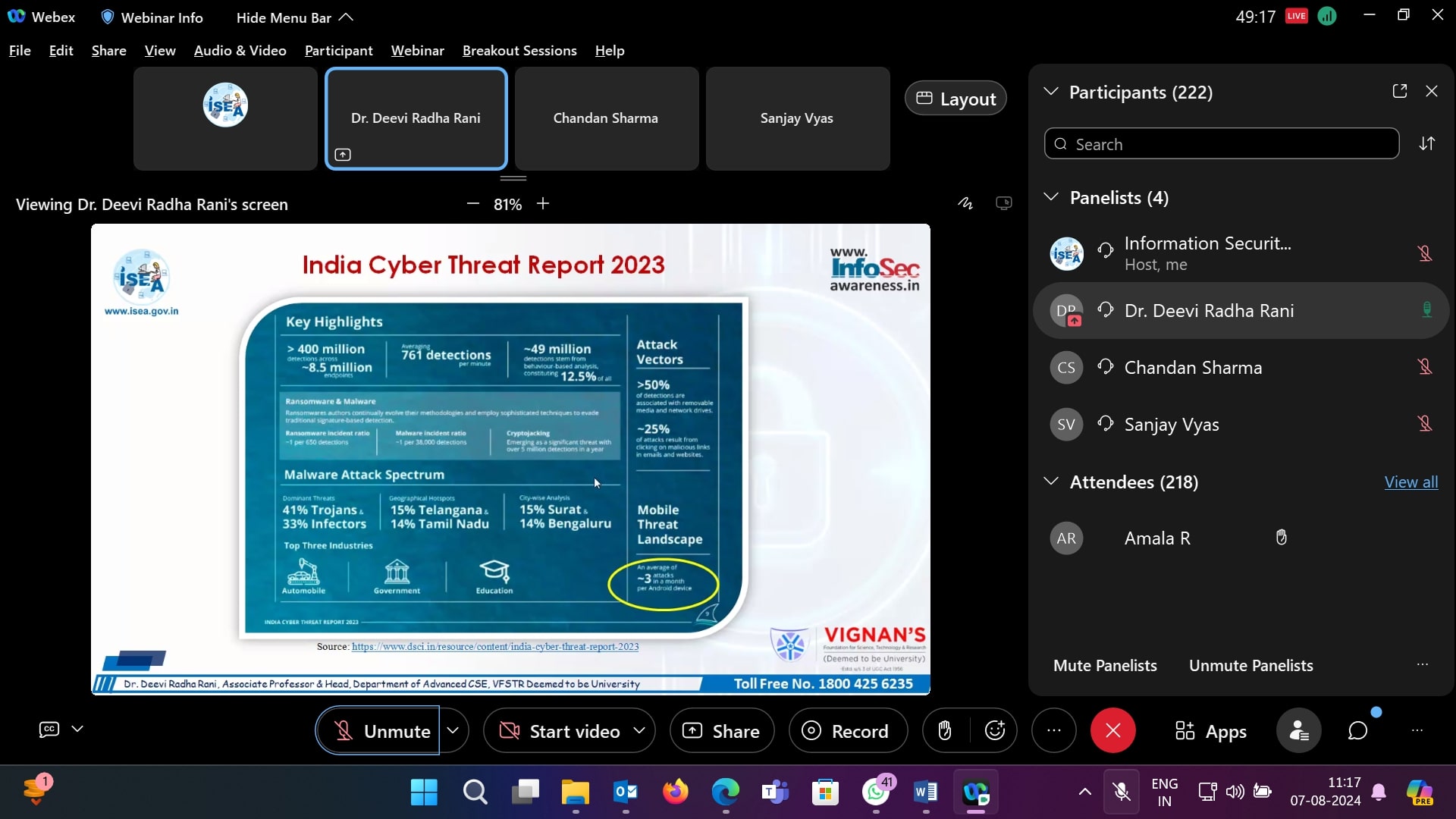This screenshot has width=1456, height=819.
Task: Click the annotate pencil icon above shared screen
Action: tap(965, 203)
